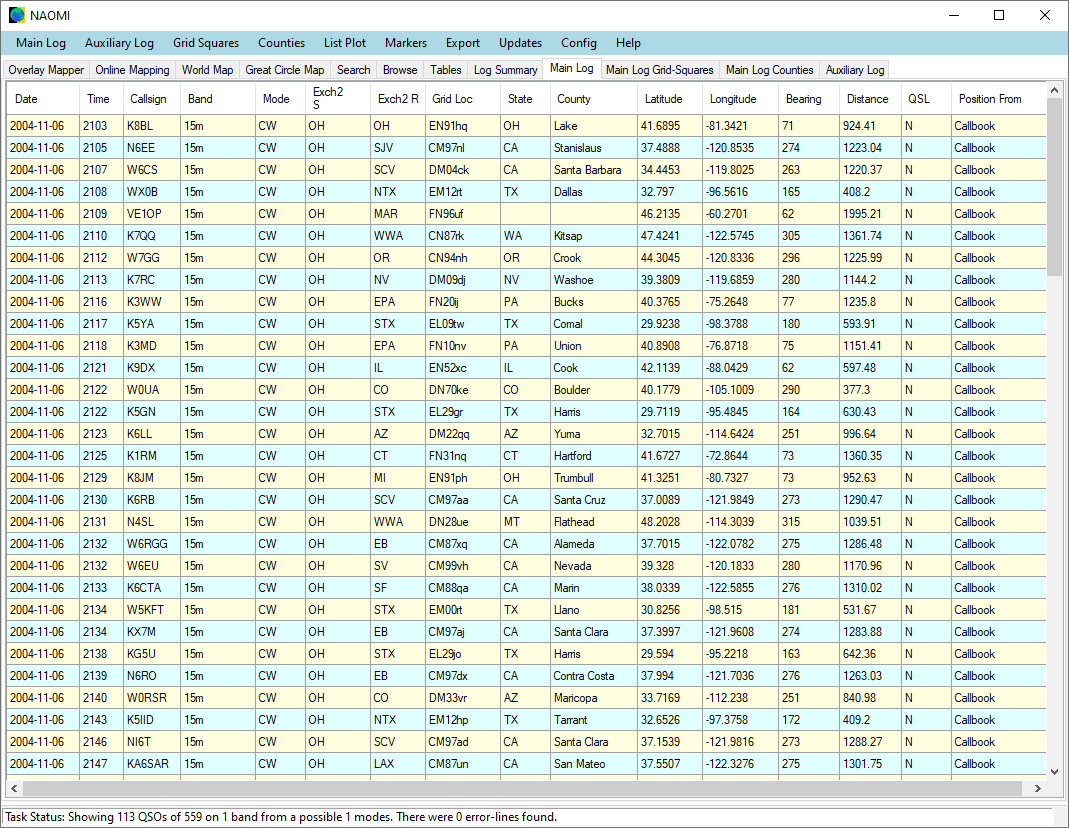The height and width of the screenshot is (828, 1069).
Task: Click the Latitude column header
Action: [x=670, y=99]
